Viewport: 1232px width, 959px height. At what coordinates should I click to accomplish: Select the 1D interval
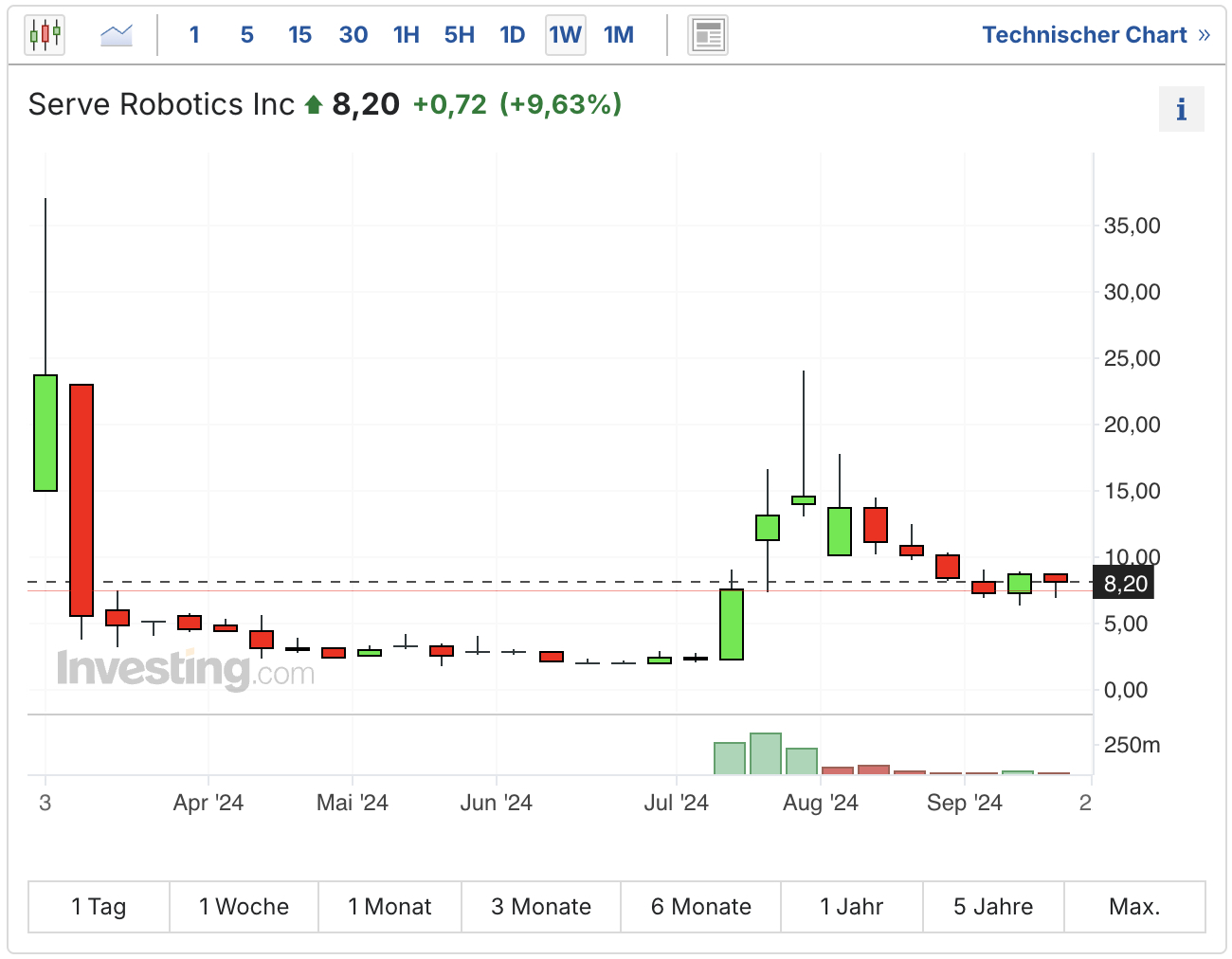coord(513,35)
